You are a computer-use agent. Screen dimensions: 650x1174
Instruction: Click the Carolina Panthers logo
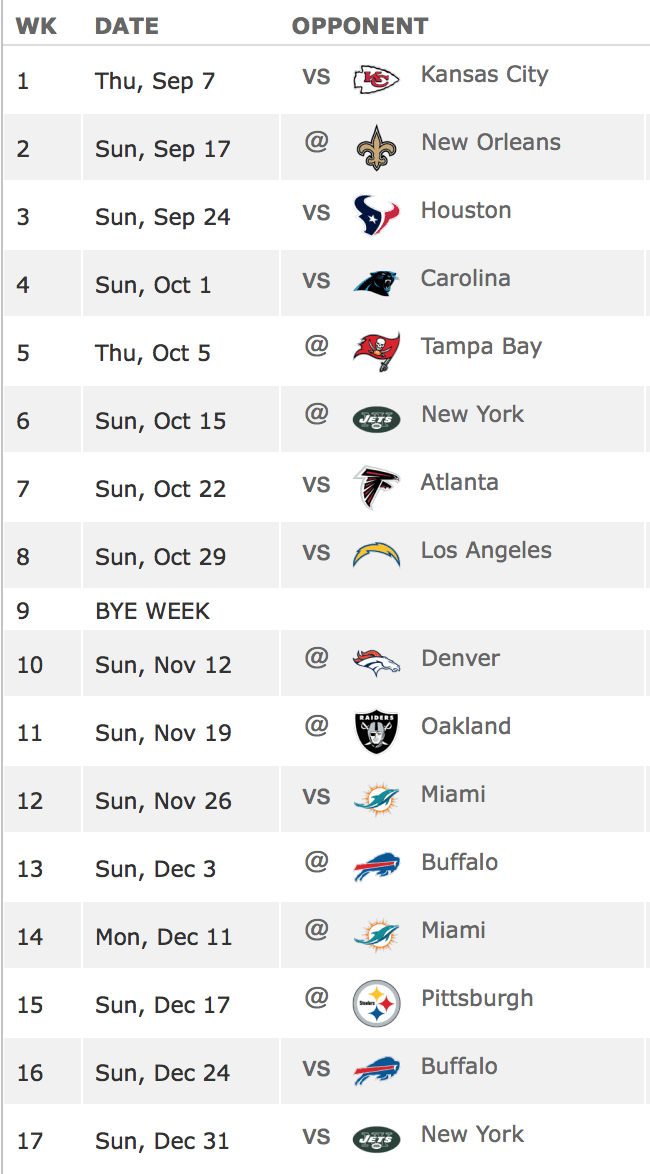pyautogui.click(x=376, y=282)
